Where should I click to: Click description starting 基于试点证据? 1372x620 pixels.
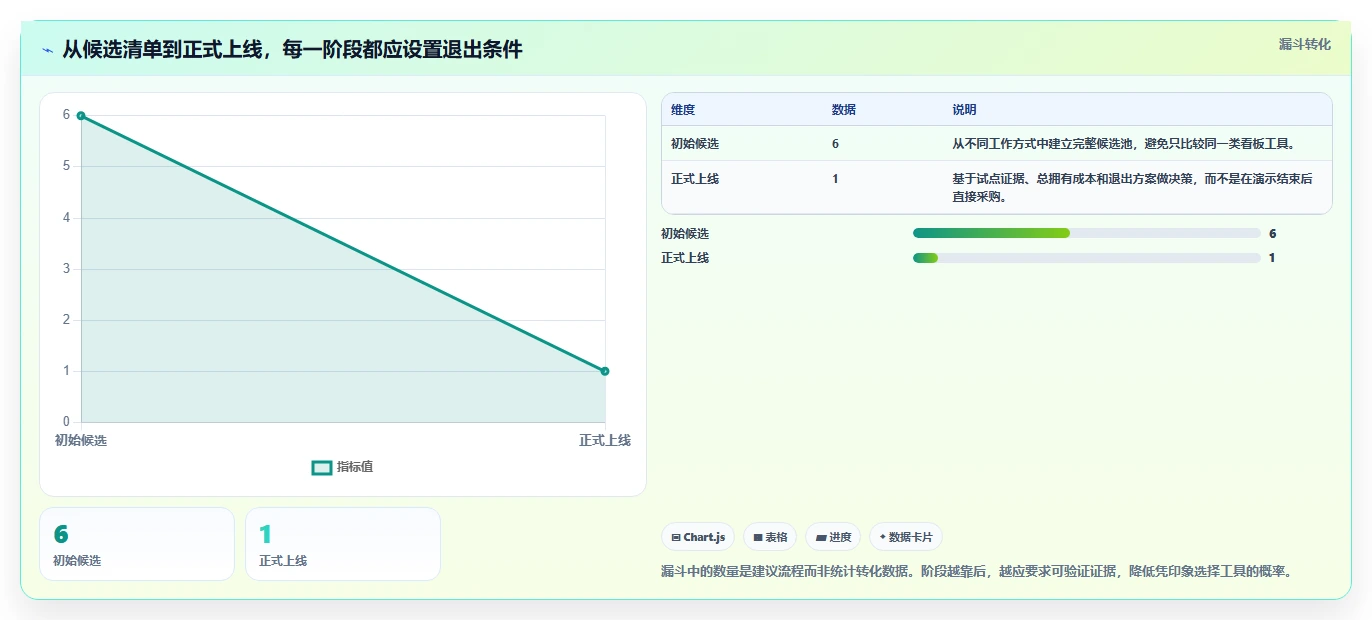[1133, 188]
